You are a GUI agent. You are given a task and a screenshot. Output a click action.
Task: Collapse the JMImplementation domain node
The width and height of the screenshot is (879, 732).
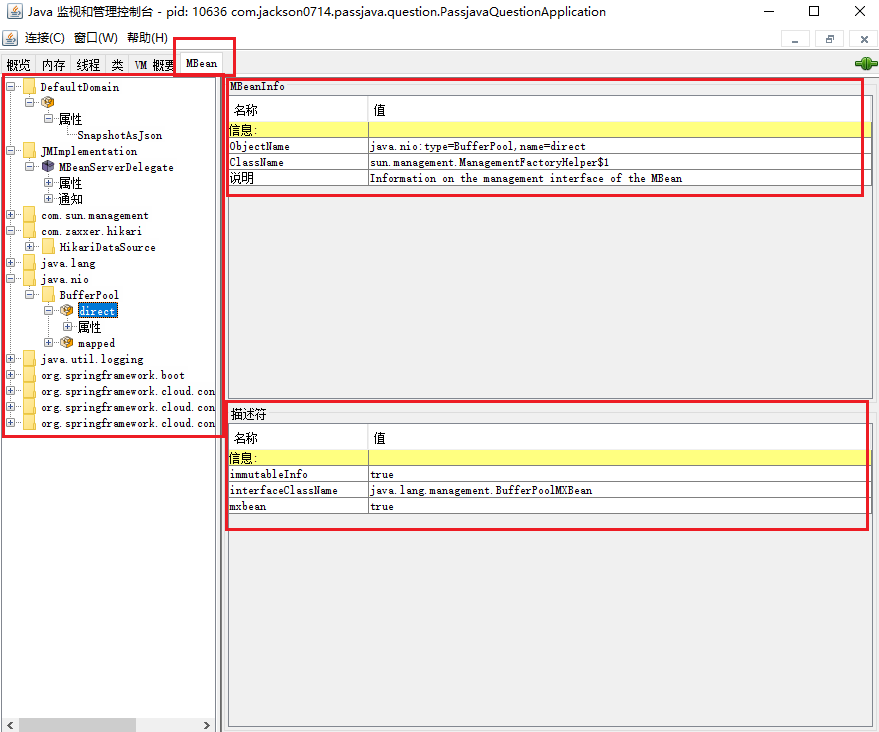(11, 151)
